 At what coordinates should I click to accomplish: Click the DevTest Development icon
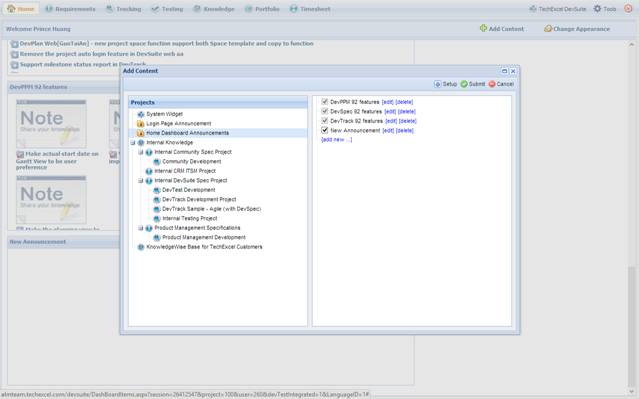[156, 190]
